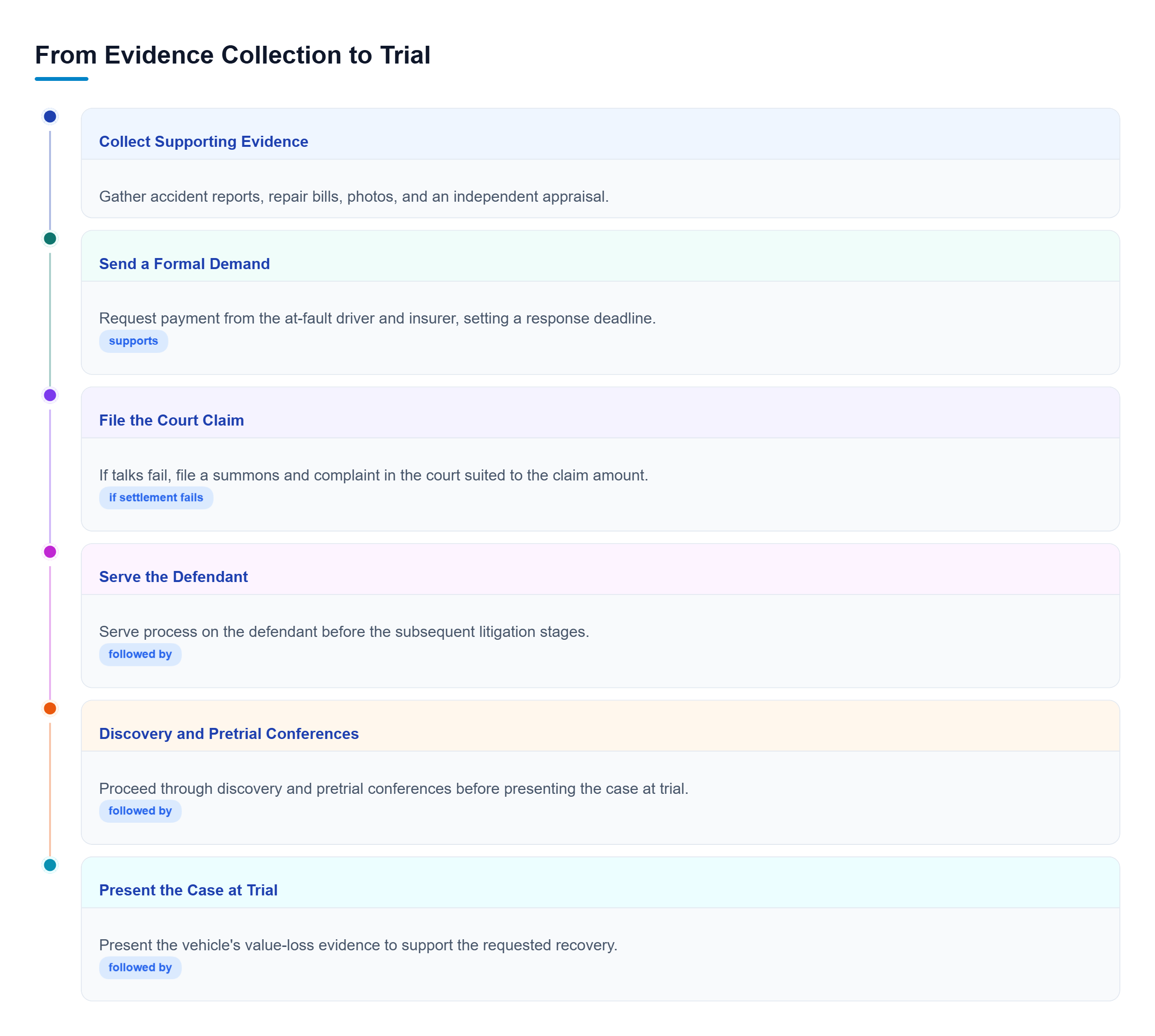Click the purple timeline dot beside File the Court Claim
The image size is (1155, 1036).
pyautogui.click(x=50, y=395)
